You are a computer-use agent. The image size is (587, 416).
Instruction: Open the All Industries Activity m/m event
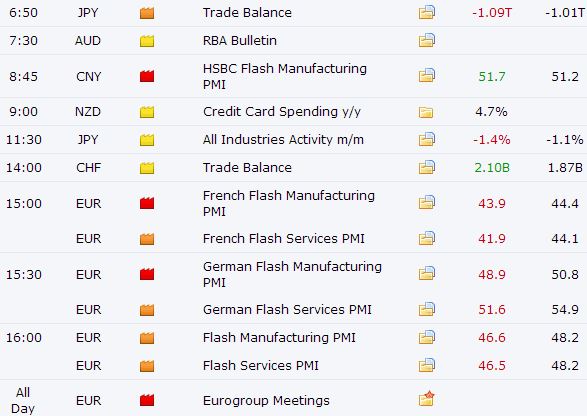283,140
